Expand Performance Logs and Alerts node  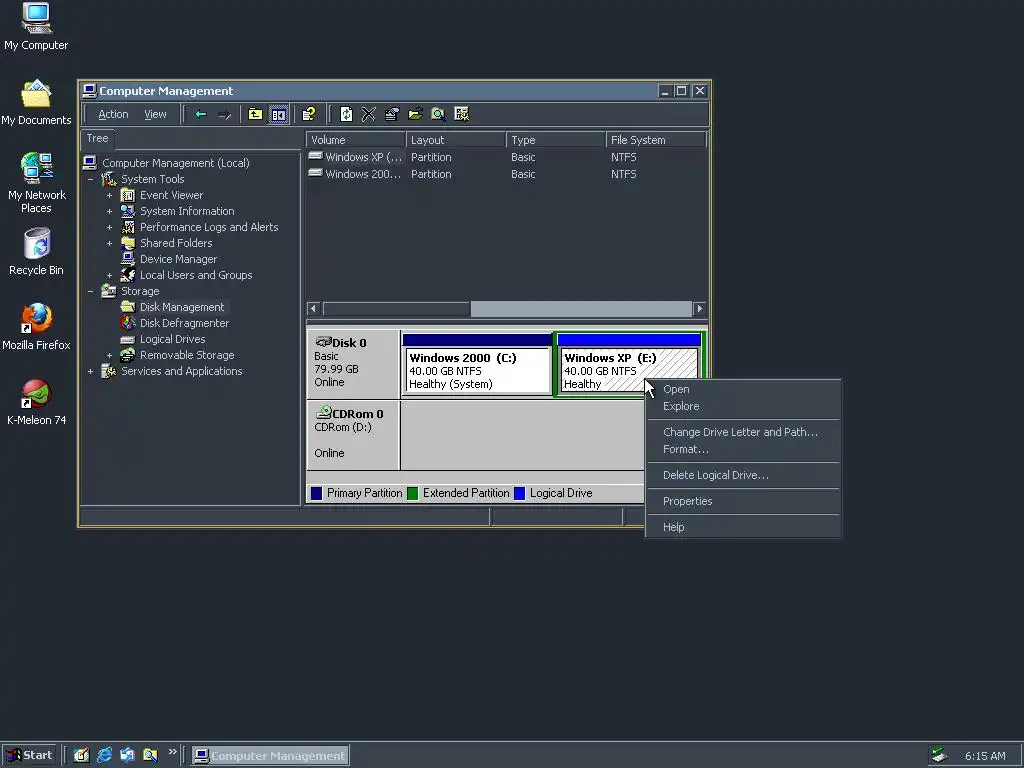tap(110, 227)
